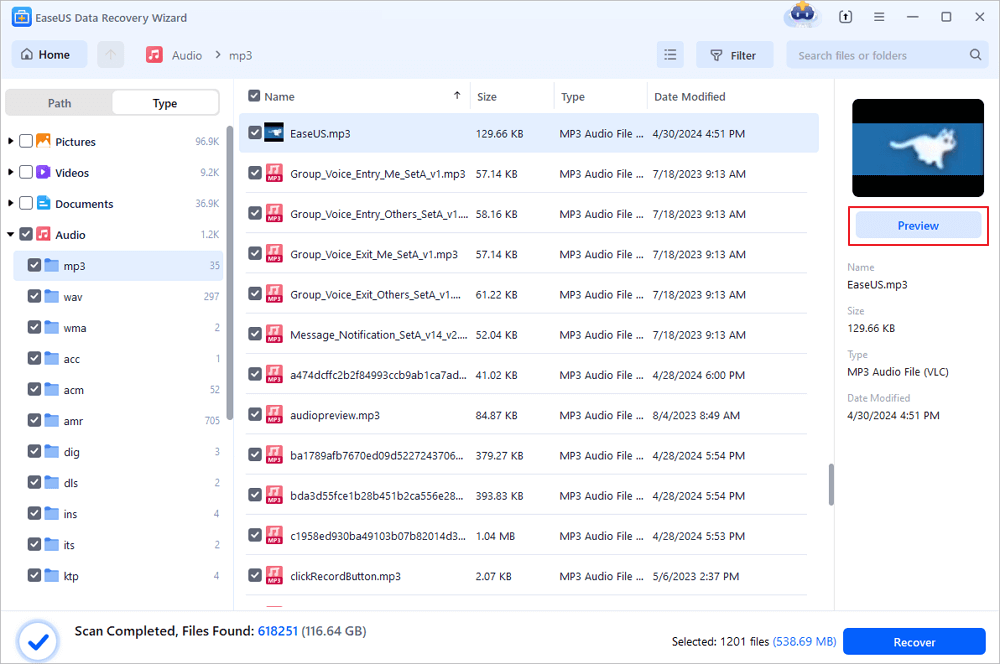Click the Search files or folders field

pos(880,55)
